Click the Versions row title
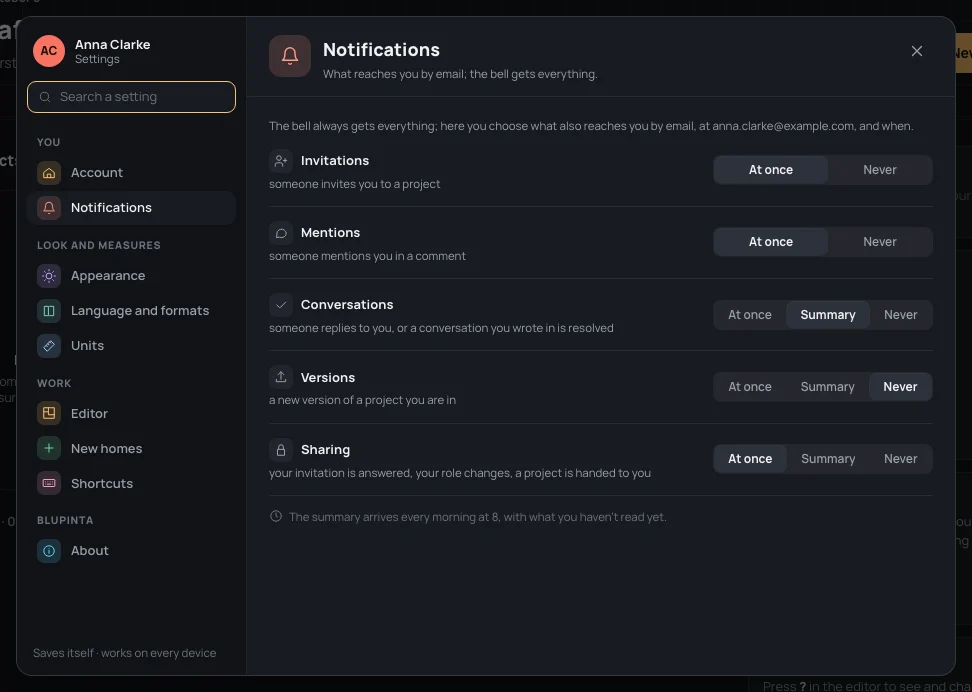 click(328, 378)
